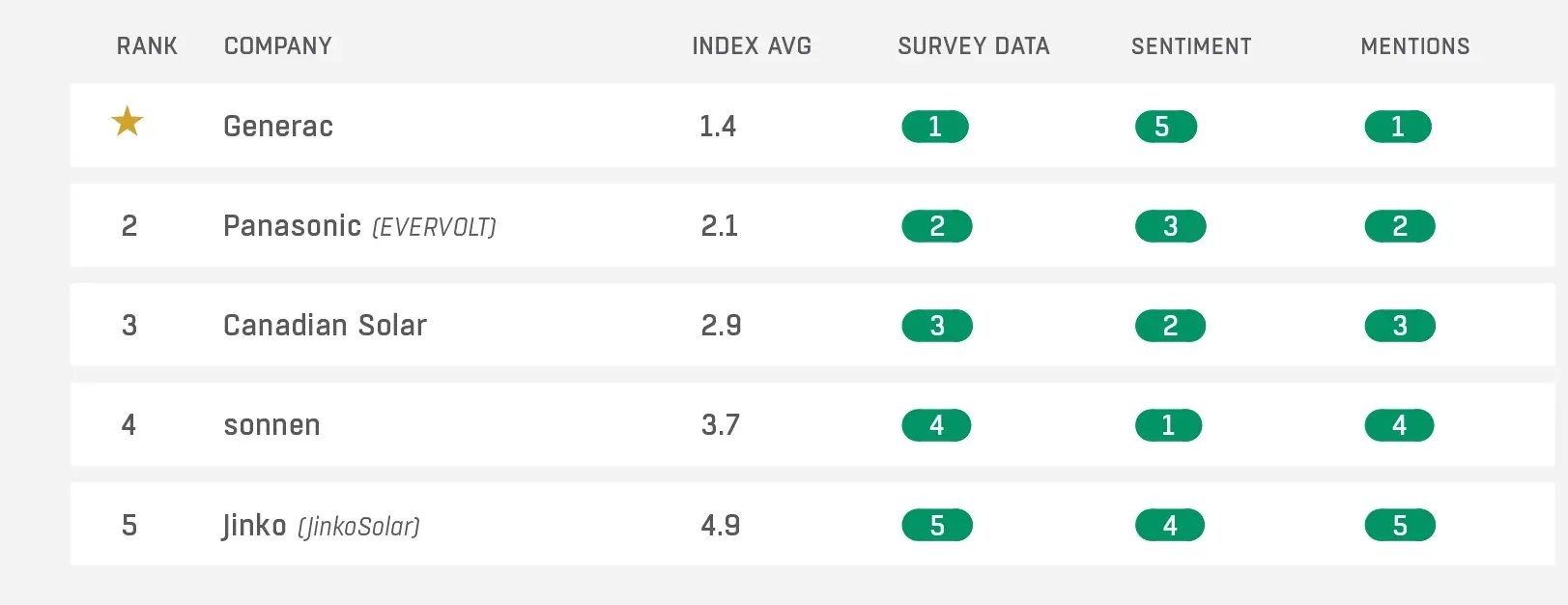The height and width of the screenshot is (605, 1568).
Task: Select the Generac company name
Action: pyautogui.click(x=278, y=127)
